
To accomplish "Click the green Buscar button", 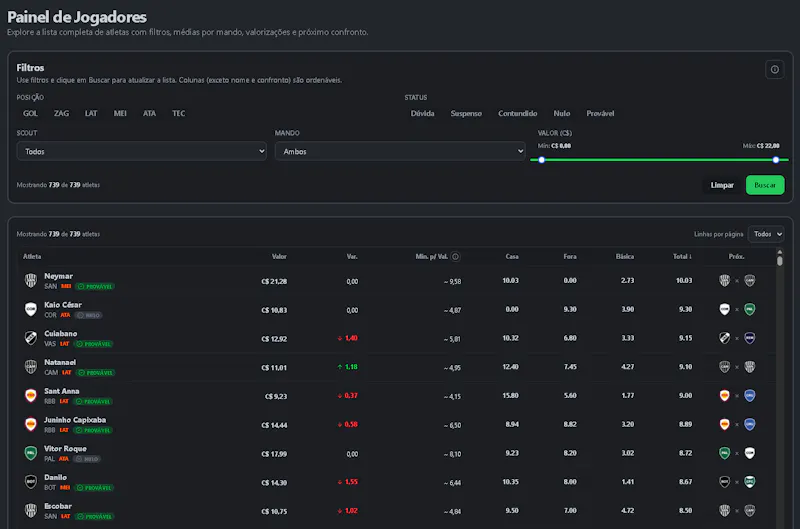I will click(765, 185).
